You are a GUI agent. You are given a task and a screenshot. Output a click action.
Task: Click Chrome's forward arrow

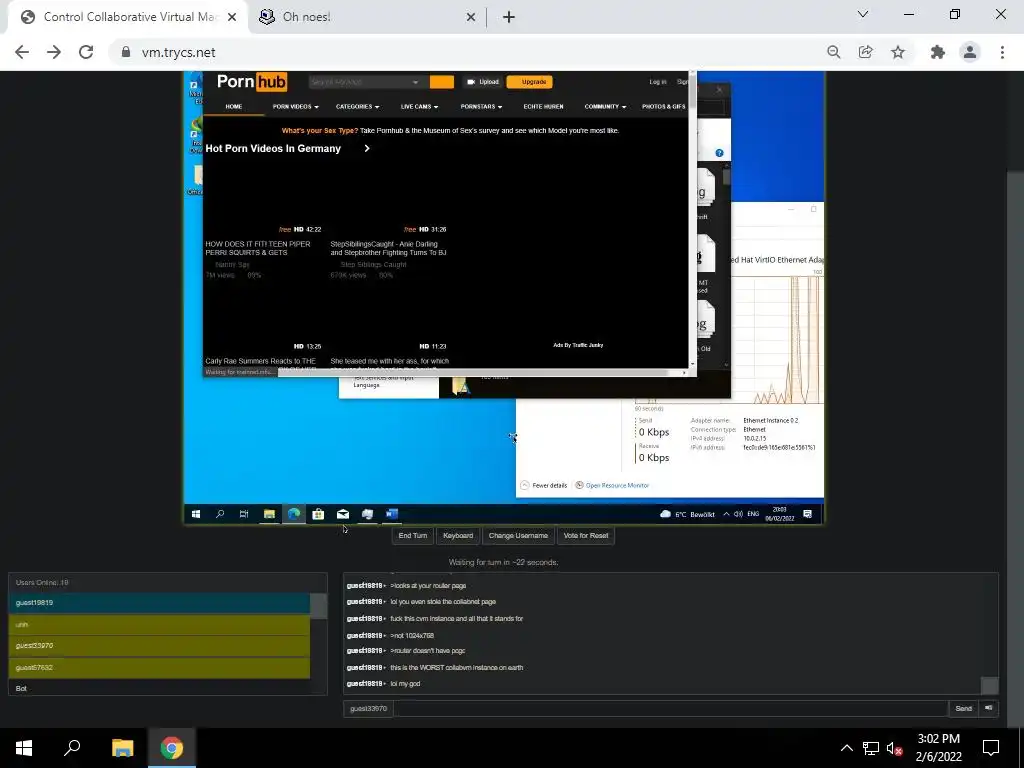(x=54, y=52)
